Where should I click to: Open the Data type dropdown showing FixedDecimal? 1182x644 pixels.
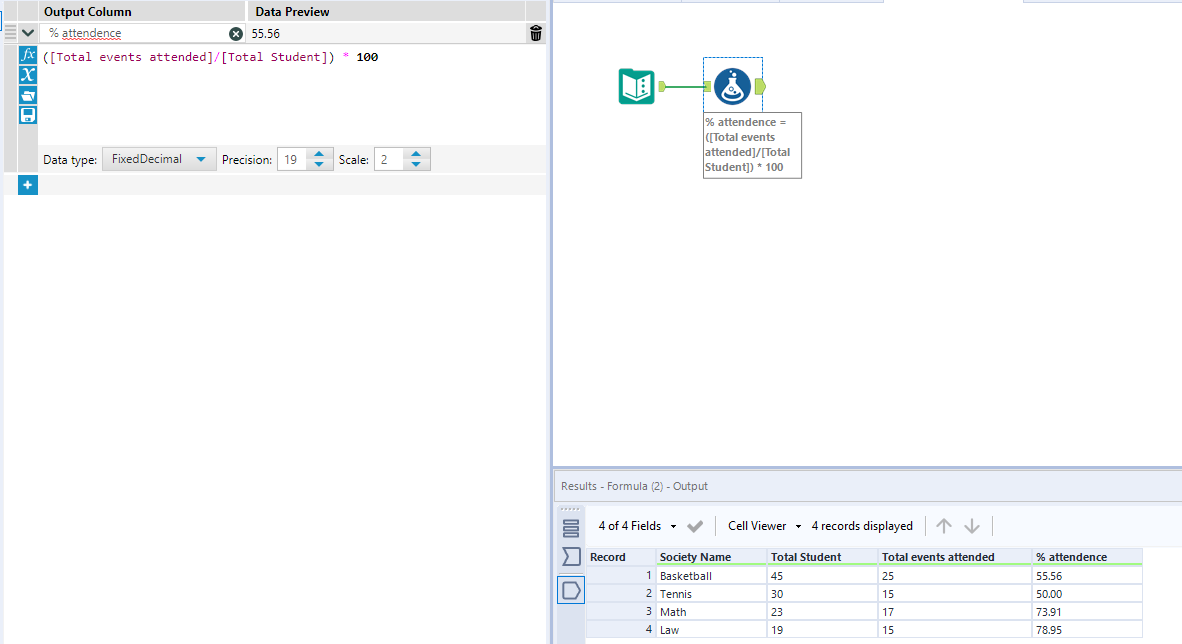(x=159, y=158)
